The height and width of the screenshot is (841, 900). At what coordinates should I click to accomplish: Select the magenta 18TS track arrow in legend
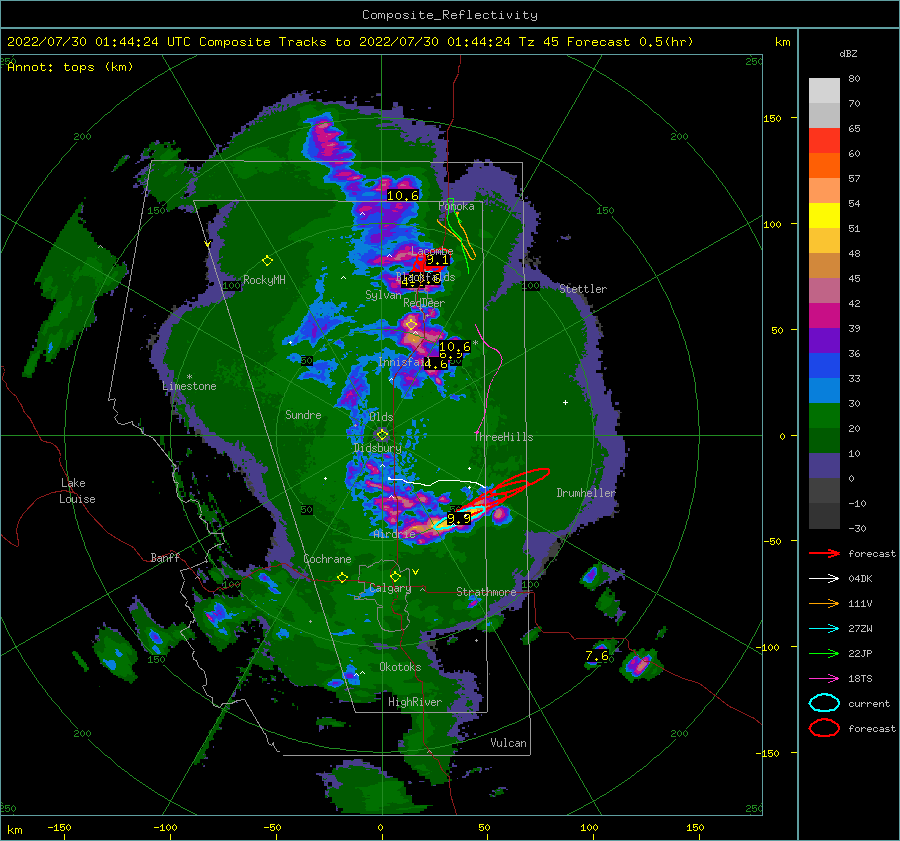[824, 679]
